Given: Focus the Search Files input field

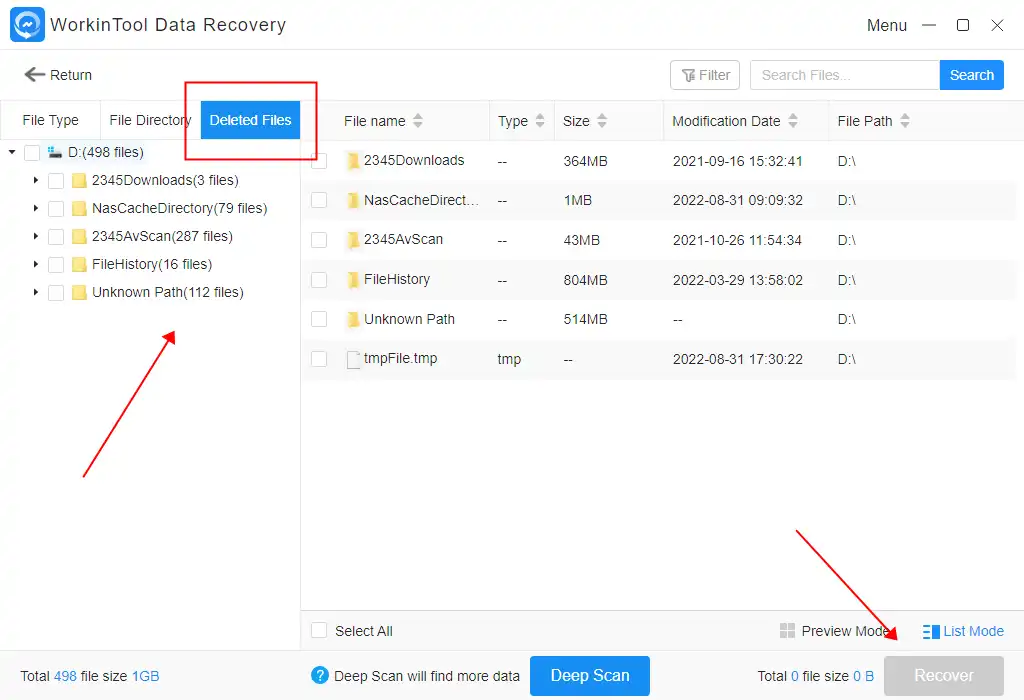Looking at the screenshot, I should (x=845, y=75).
